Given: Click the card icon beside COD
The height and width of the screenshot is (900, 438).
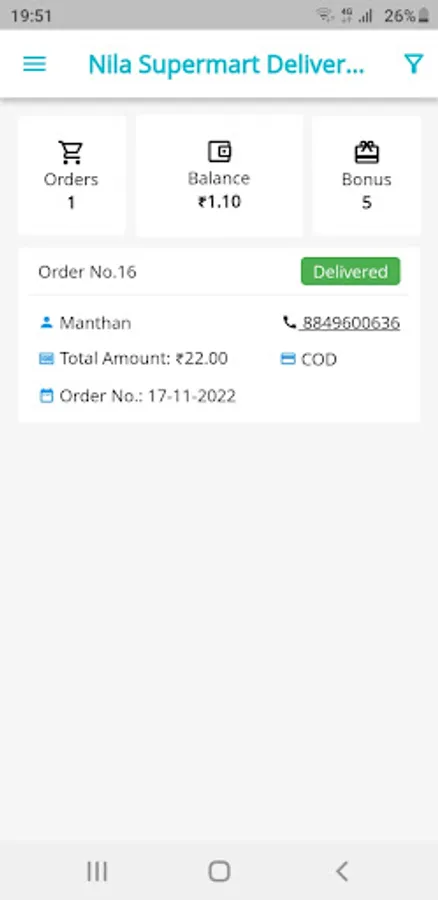Looking at the screenshot, I should pos(288,359).
